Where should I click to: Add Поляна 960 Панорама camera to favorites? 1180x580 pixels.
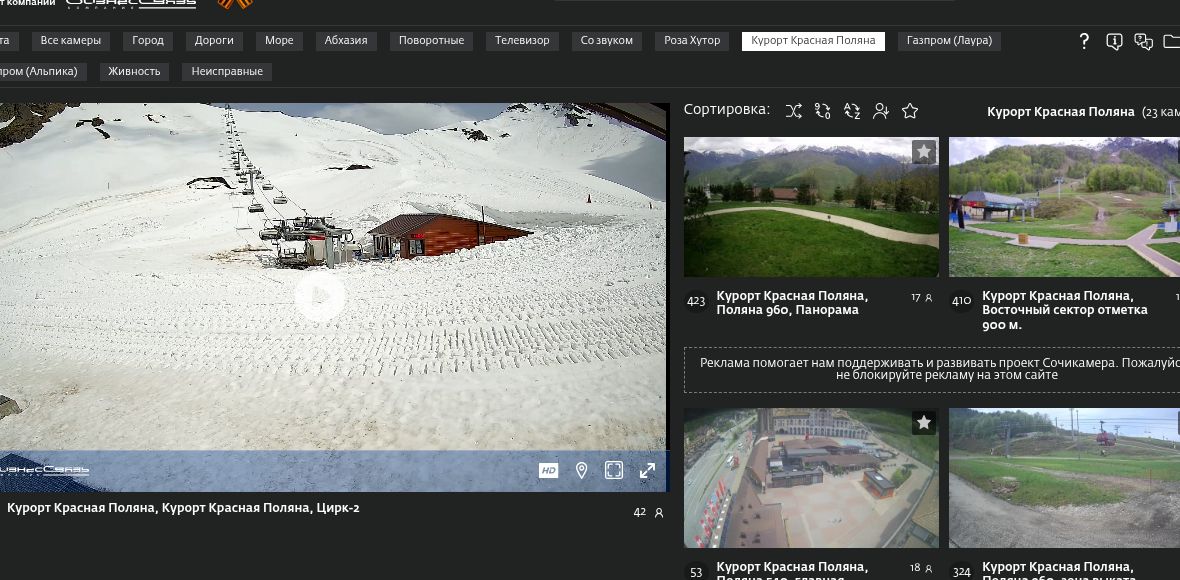pyautogui.click(x=924, y=152)
